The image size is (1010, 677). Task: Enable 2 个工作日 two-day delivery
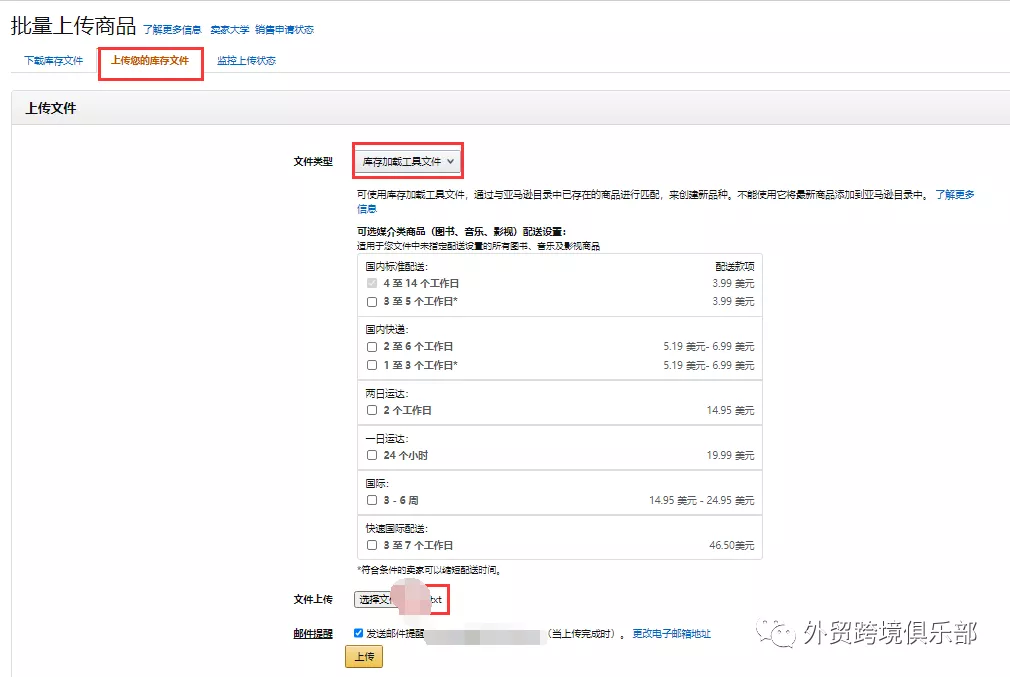(x=372, y=410)
